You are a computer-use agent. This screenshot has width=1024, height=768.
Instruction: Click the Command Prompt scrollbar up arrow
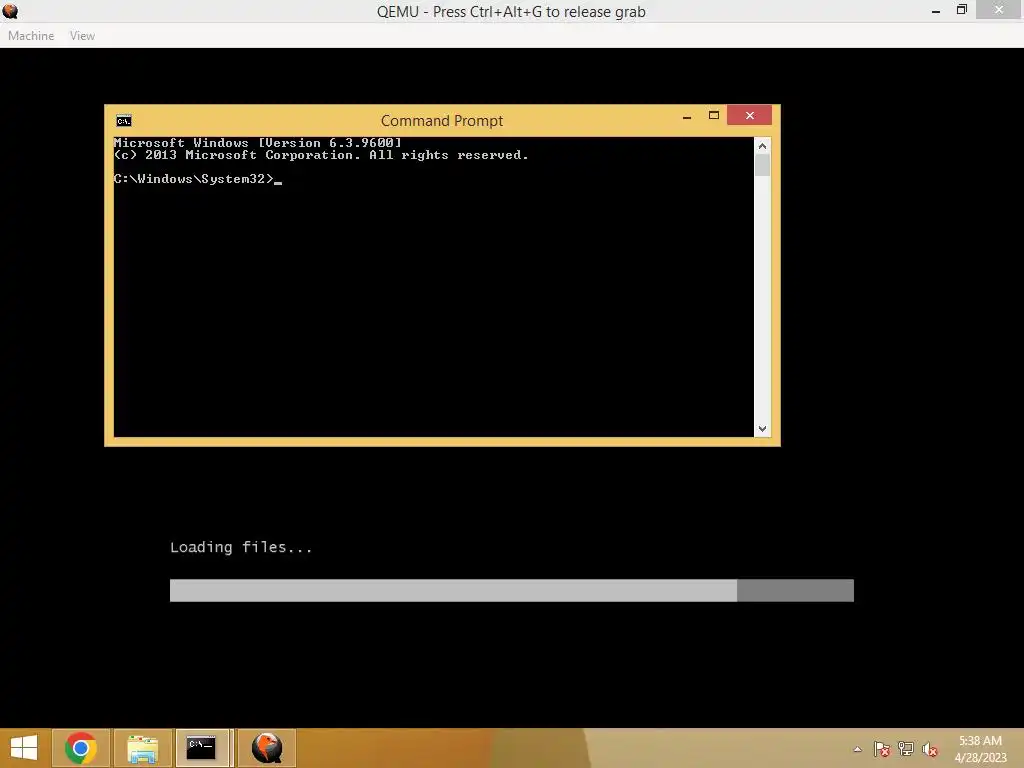tap(762, 146)
